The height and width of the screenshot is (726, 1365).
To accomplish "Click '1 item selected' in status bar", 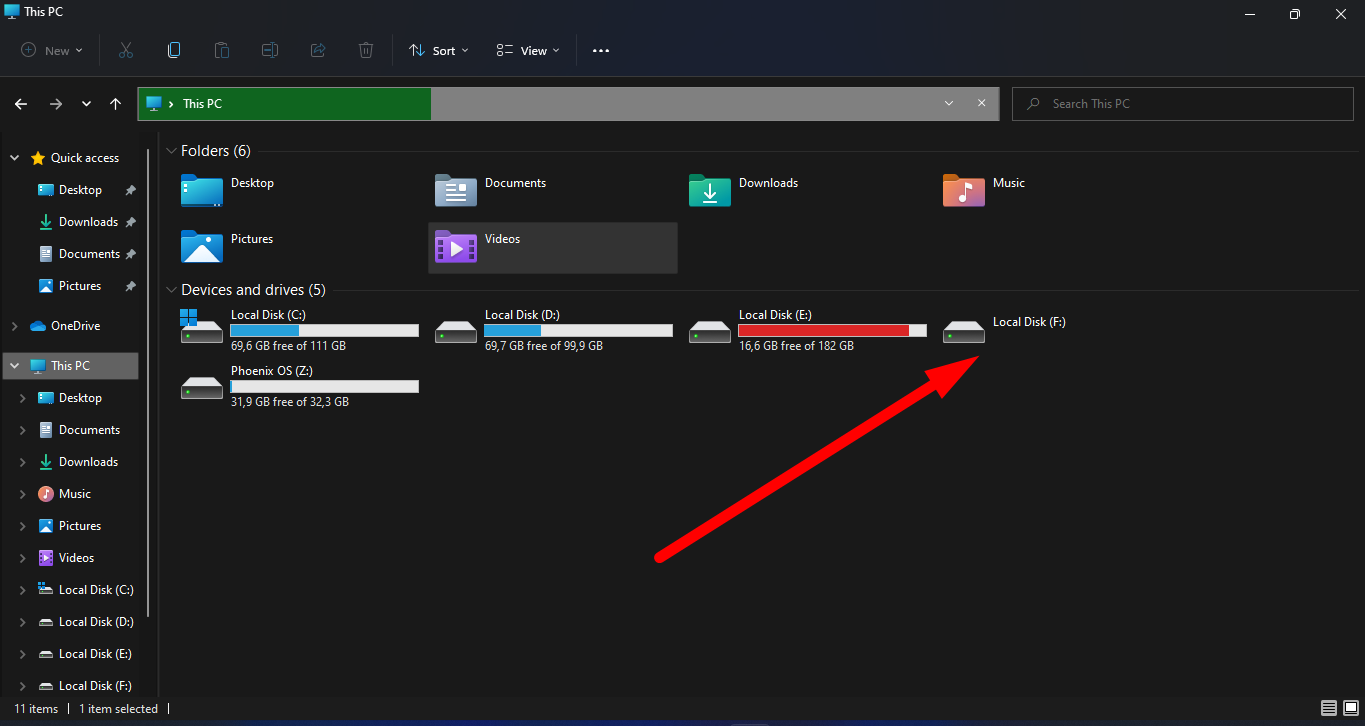I will coord(118,708).
